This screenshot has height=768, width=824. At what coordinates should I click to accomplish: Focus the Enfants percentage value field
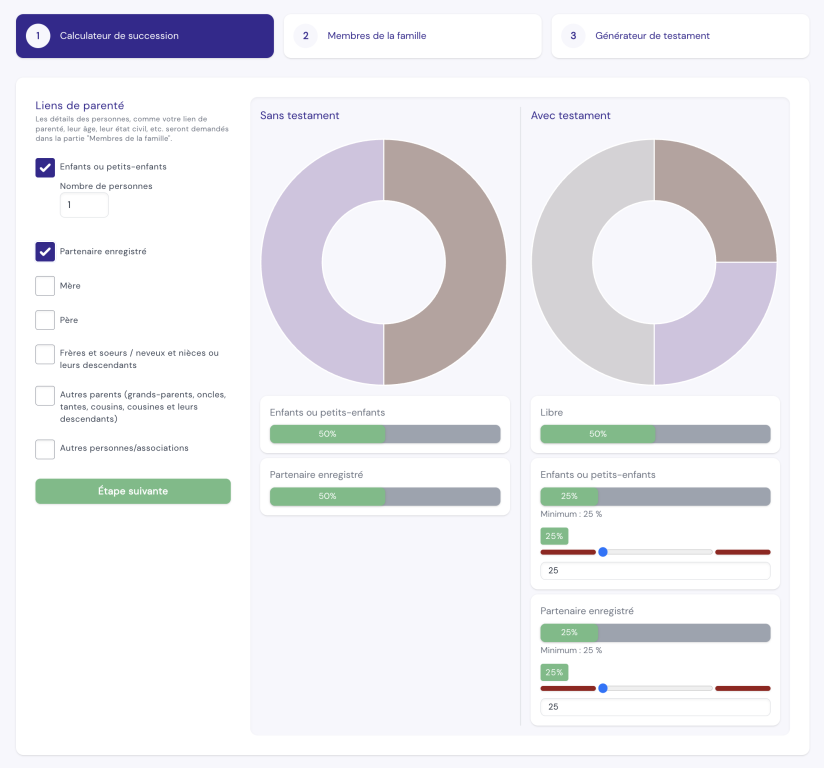click(x=655, y=571)
